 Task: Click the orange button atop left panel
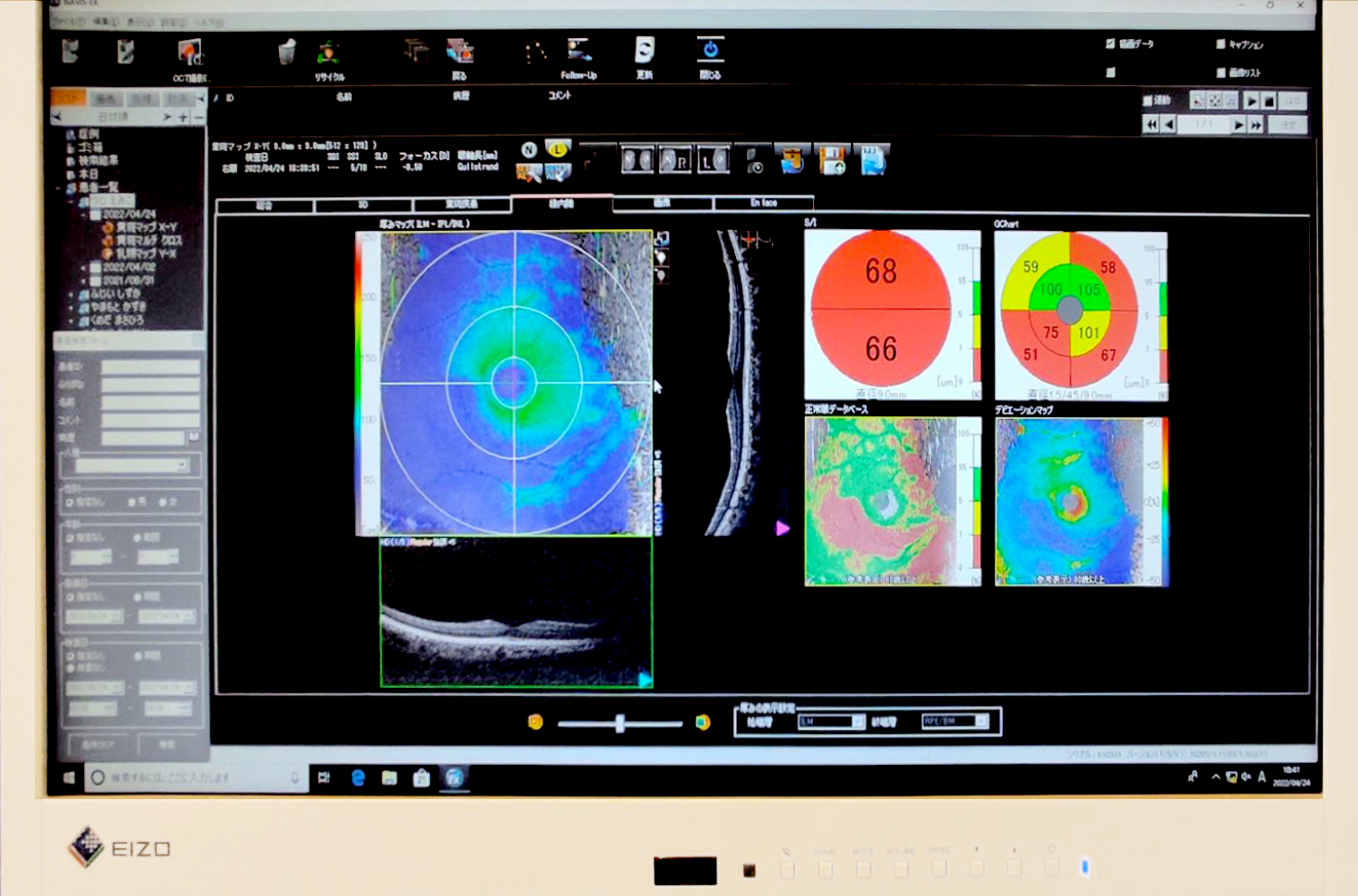pos(68,98)
